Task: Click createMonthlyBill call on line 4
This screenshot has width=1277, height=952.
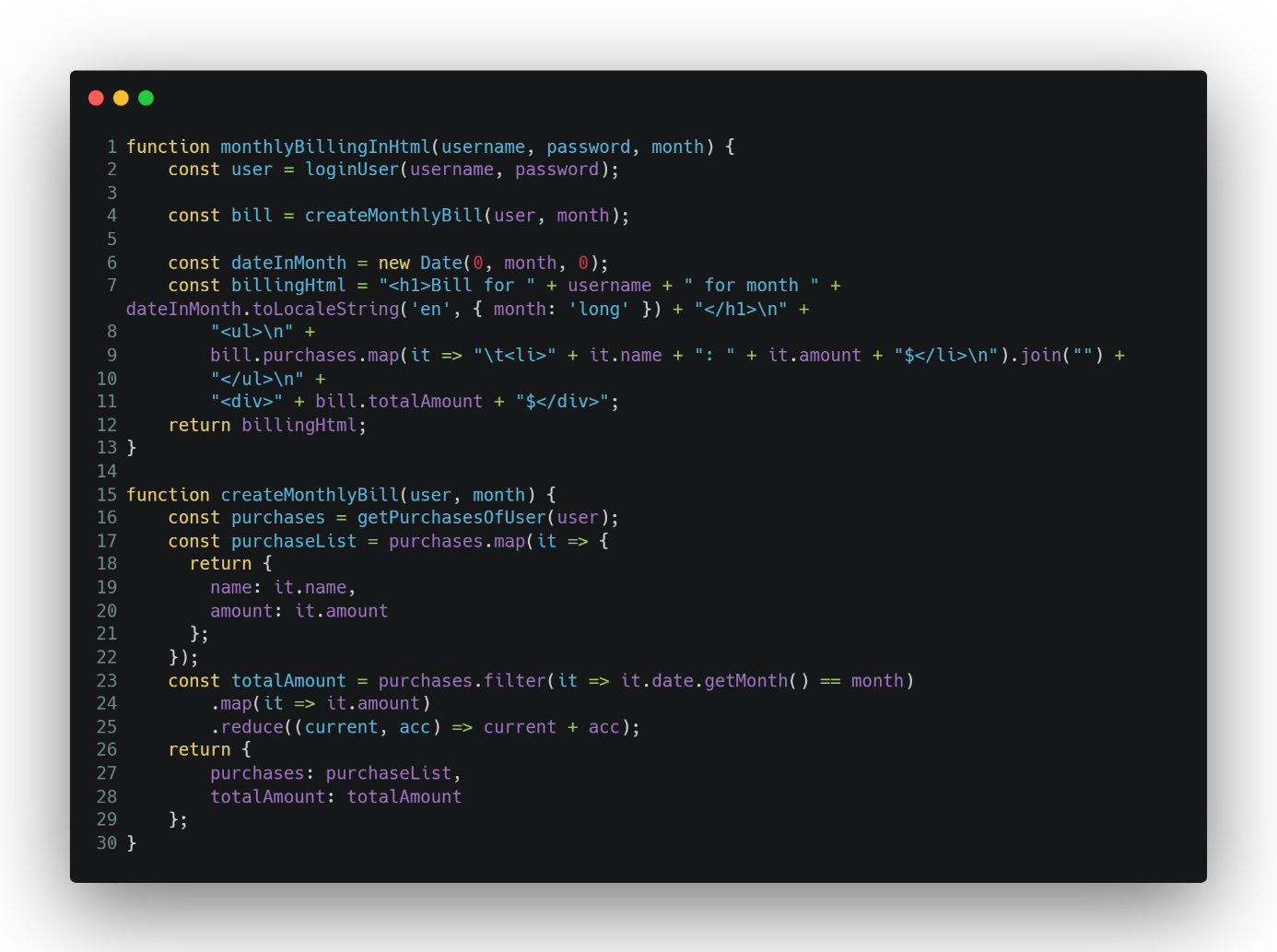Action: [x=394, y=216]
